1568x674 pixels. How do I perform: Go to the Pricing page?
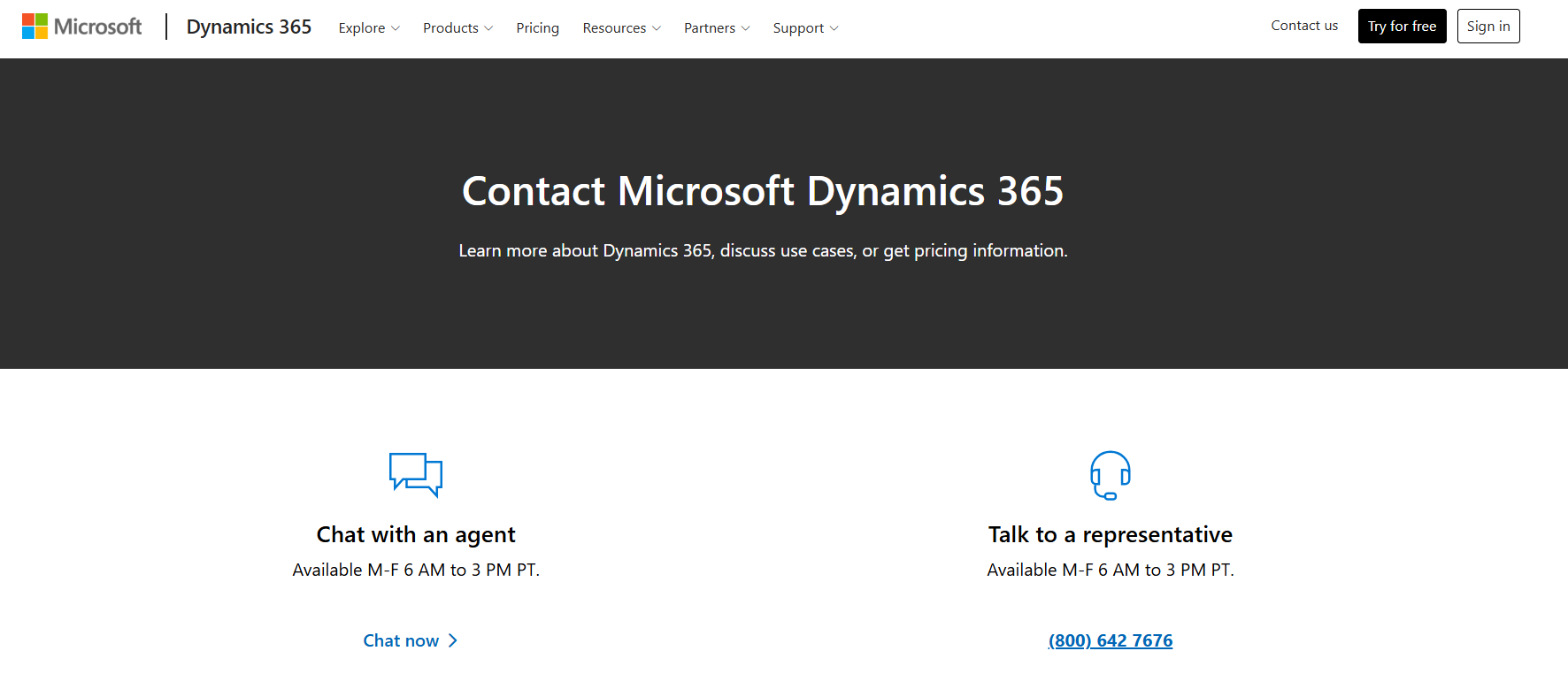(538, 28)
